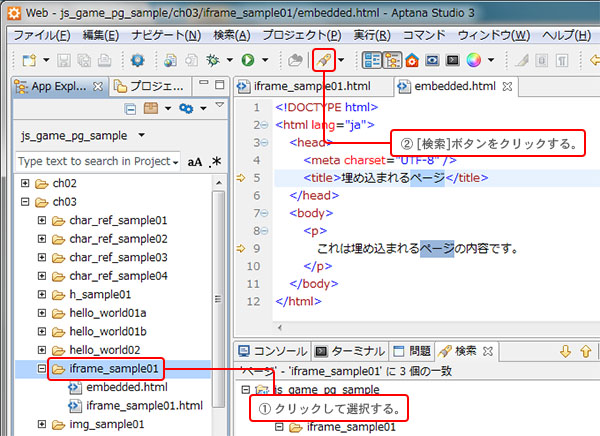Switch to the プロジェ... explorer tab
Viewport: 600px width, 436px height.
(149, 87)
